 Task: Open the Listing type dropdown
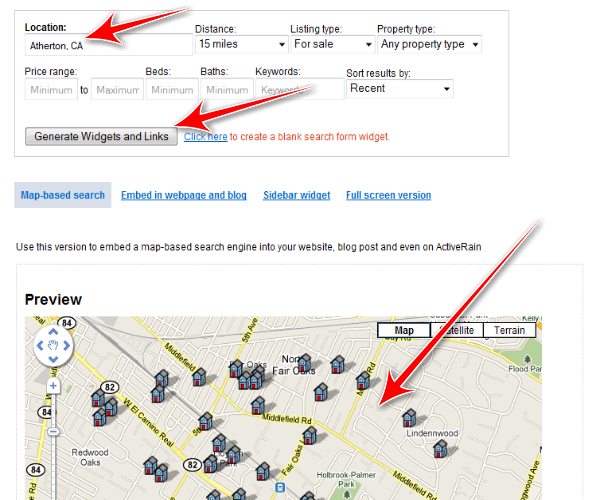pos(332,44)
